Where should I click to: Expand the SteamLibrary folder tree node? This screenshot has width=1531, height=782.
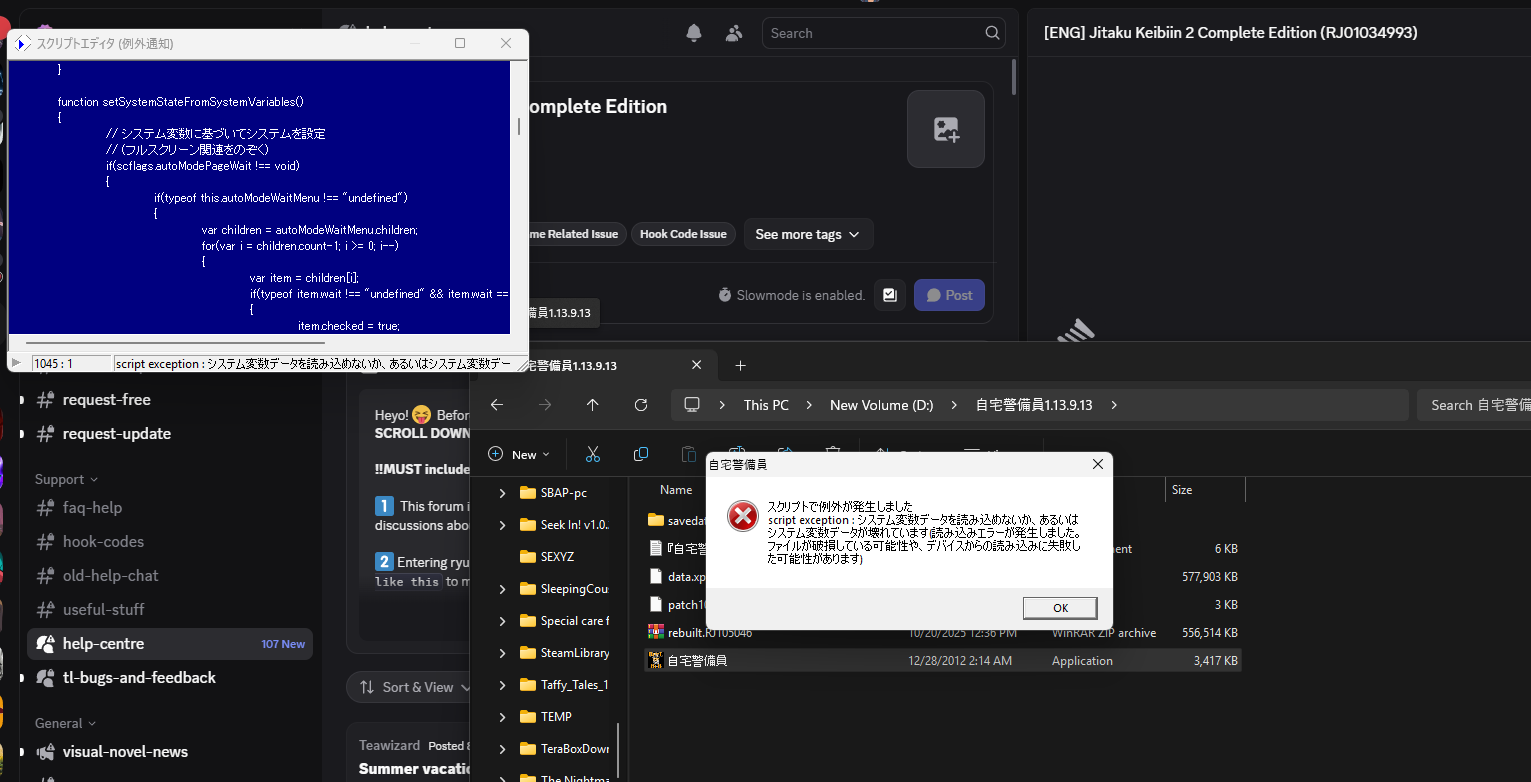coord(502,653)
